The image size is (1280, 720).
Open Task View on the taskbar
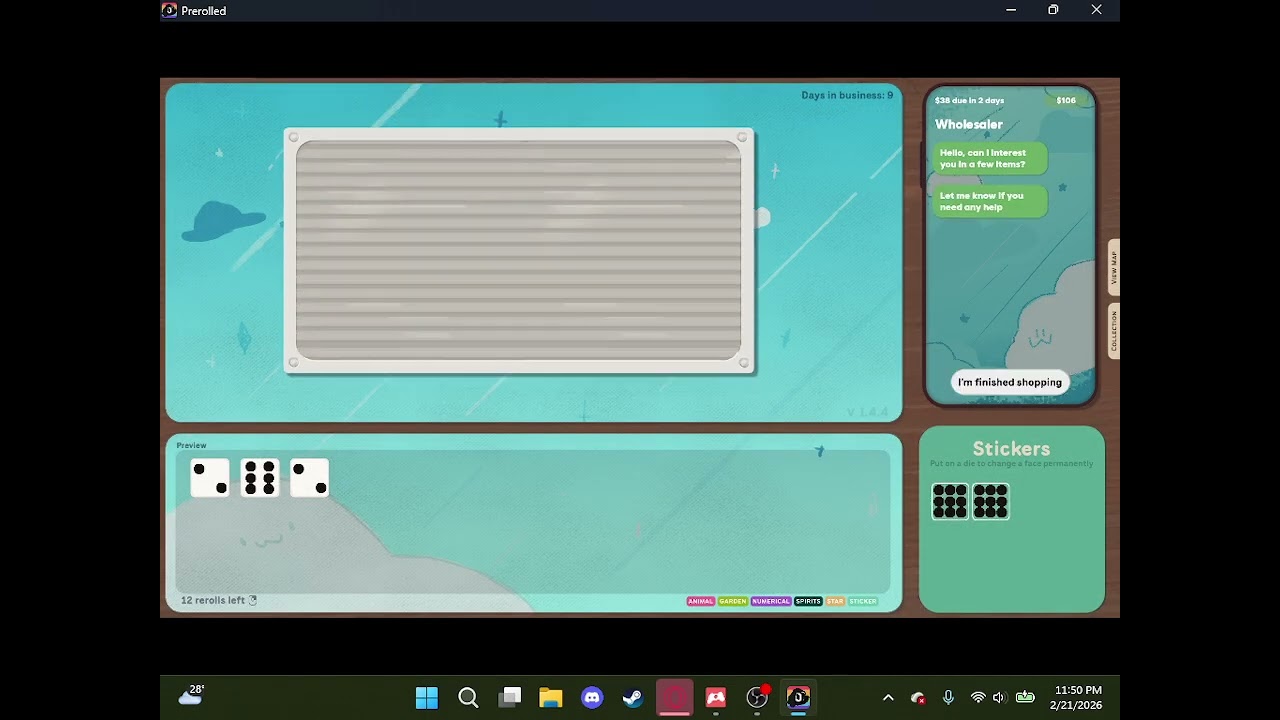tap(510, 697)
